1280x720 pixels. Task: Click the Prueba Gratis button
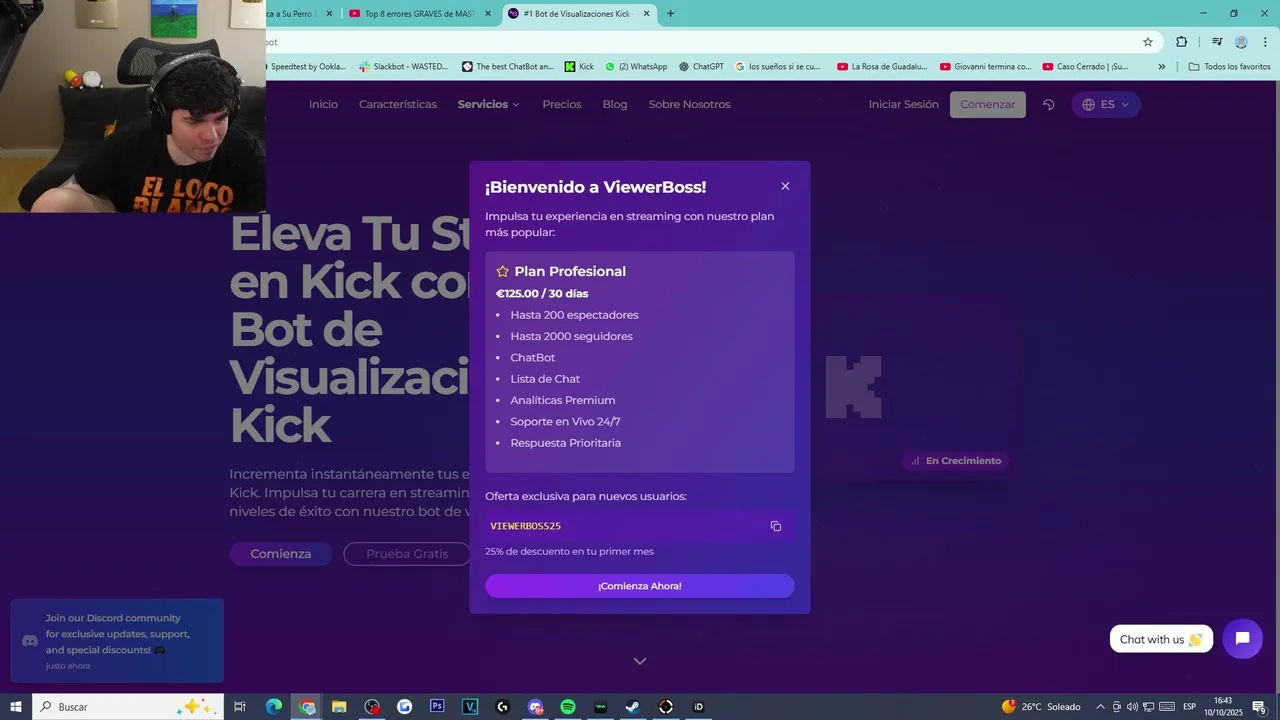(x=407, y=554)
